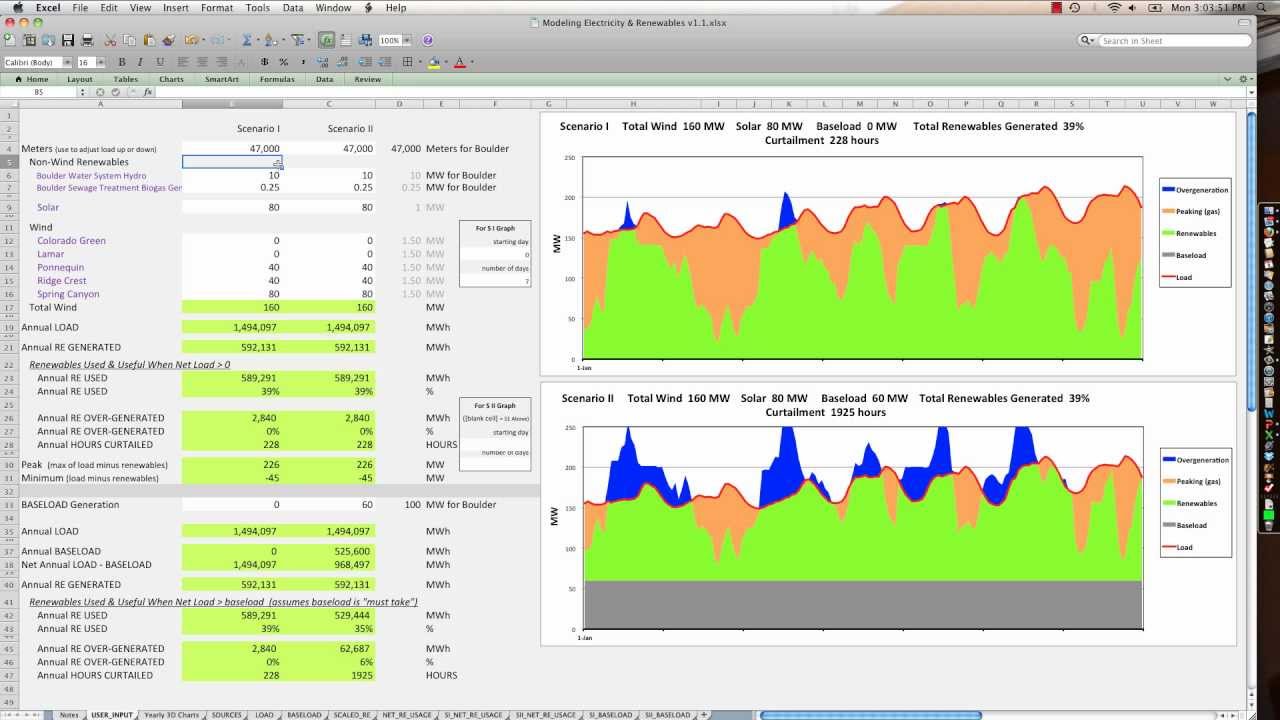Click the Sort icon in the toolbar
Viewport: 1280px width, 720px height.
pyautogui.click(x=271, y=40)
